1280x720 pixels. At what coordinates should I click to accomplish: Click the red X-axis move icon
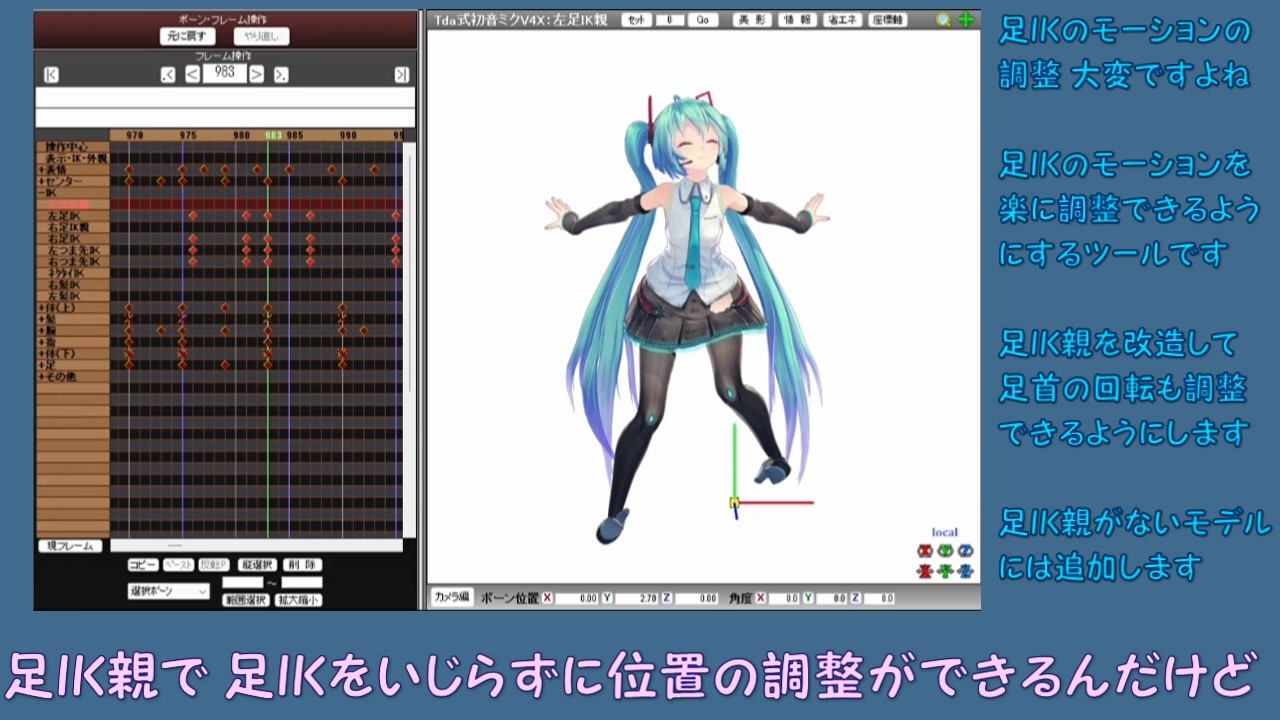click(x=925, y=572)
